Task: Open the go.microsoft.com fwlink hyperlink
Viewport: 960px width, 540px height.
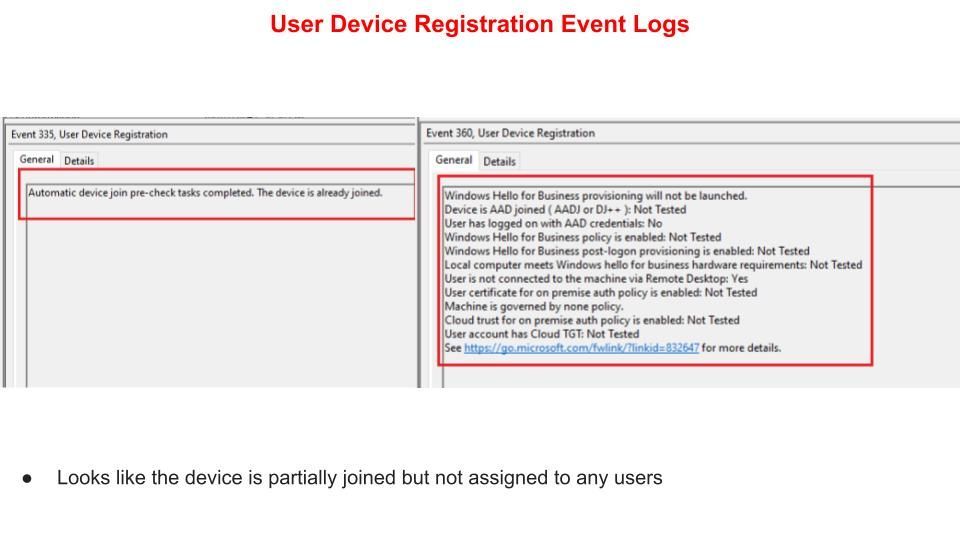Action: [581, 348]
